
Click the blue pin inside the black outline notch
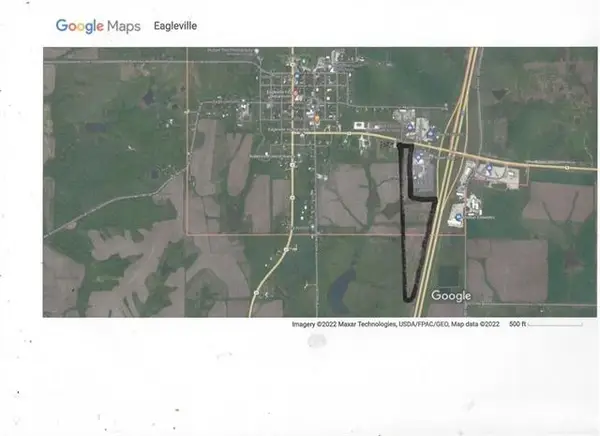point(419,156)
